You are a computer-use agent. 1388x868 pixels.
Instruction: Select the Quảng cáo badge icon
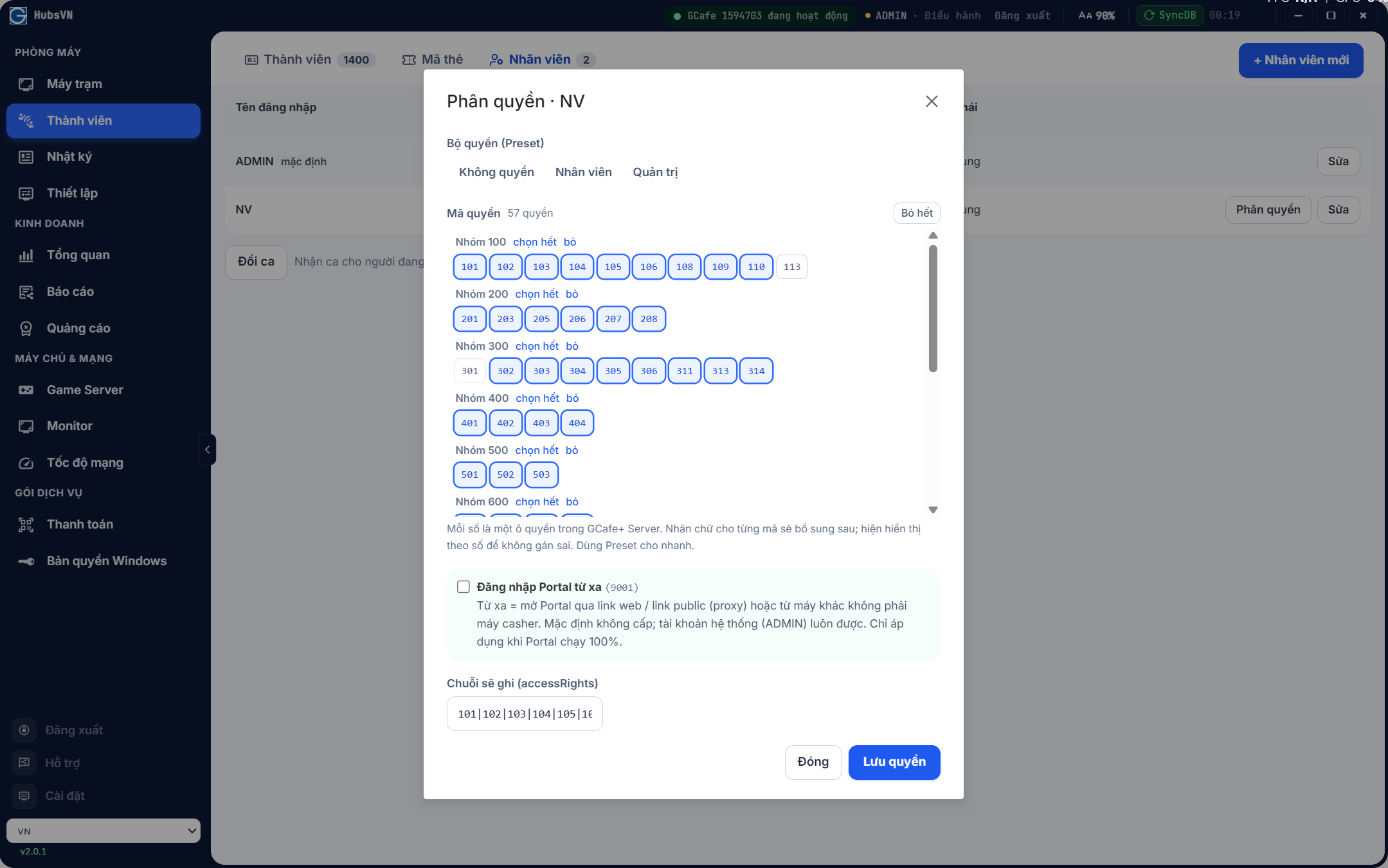26,329
